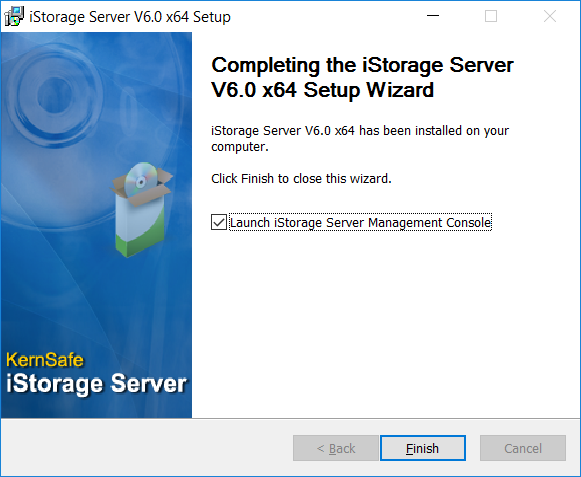581x477 pixels.
Task: Uncheck the Launch Management Console checkbox
Action: pyautogui.click(x=219, y=222)
